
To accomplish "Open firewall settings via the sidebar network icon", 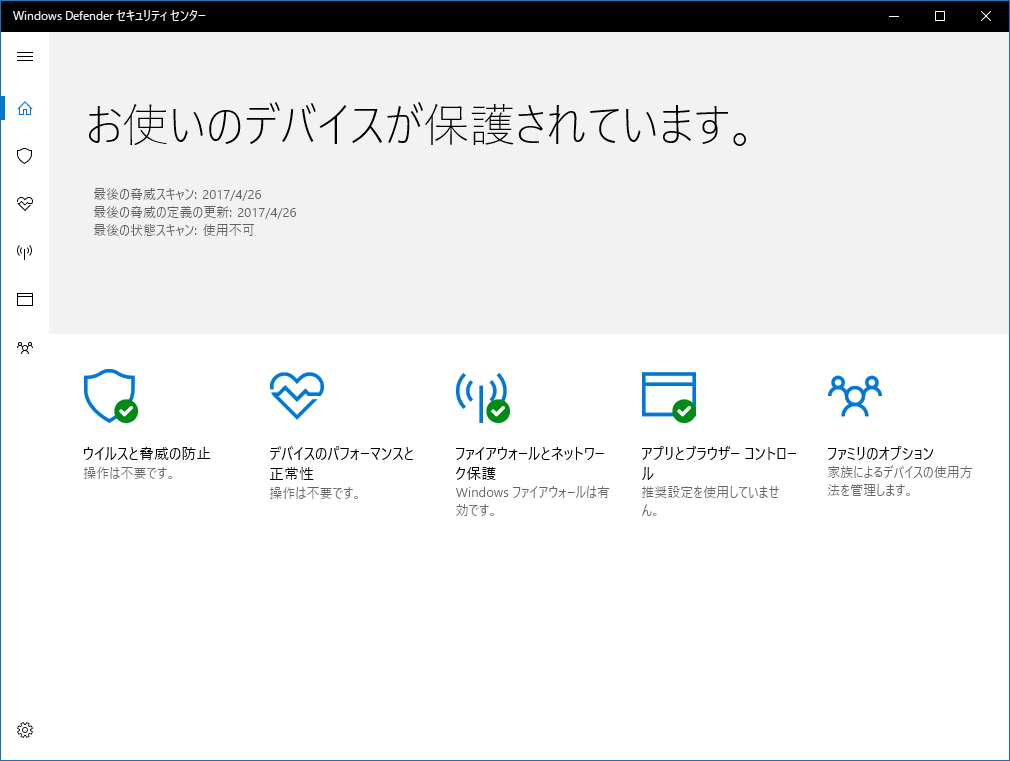I will point(25,252).
